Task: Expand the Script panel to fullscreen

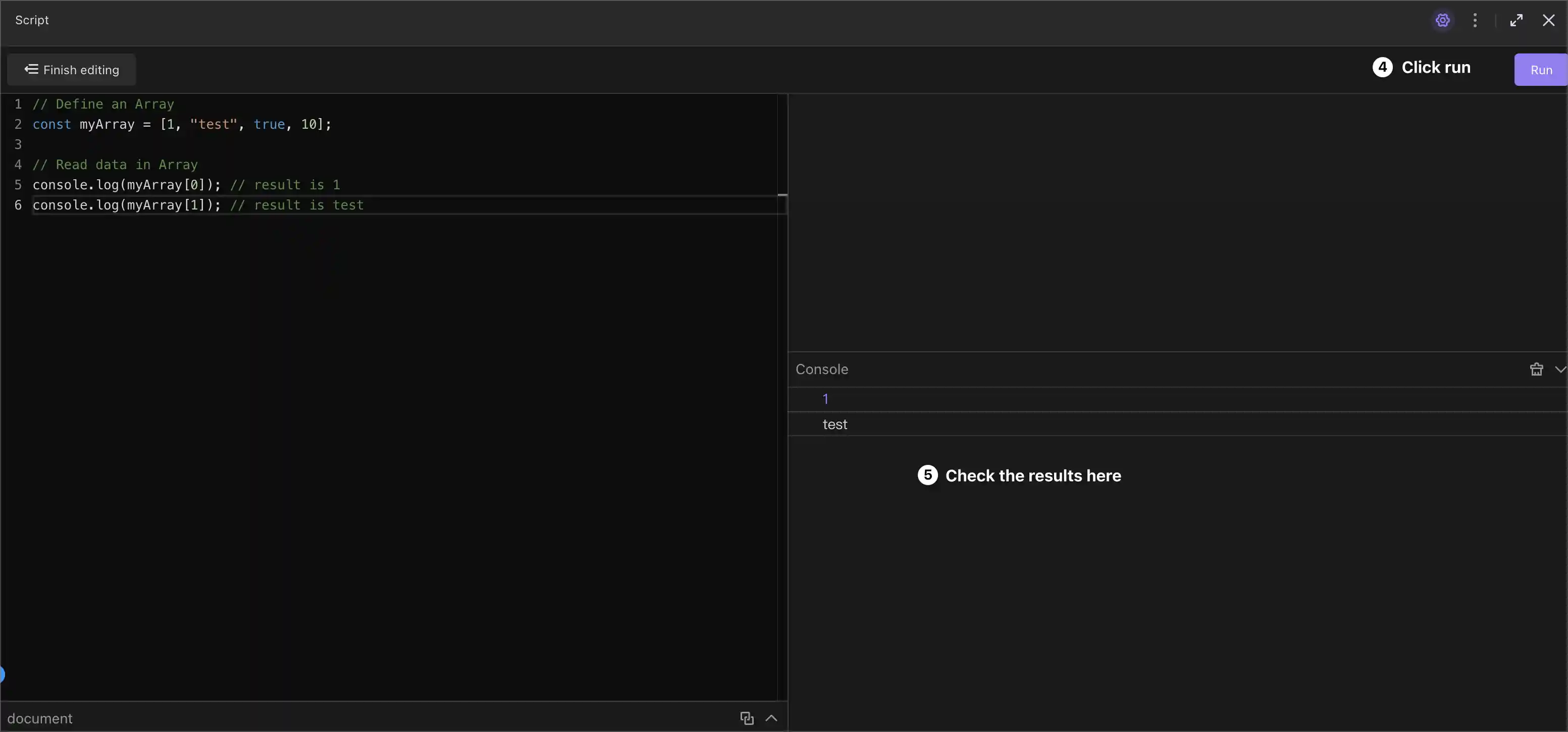Action: [x=1517, y=20]
